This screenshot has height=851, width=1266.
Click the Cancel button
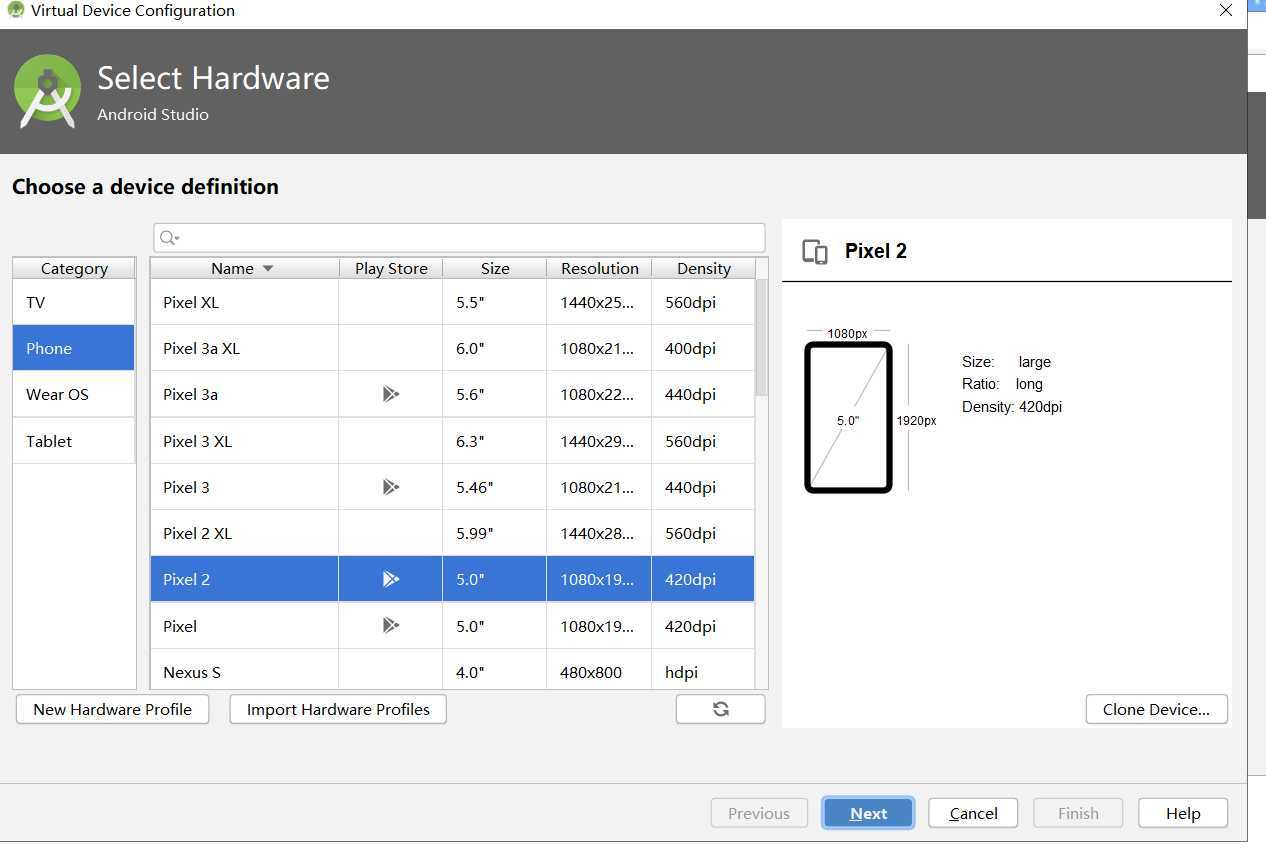pyautogui.click(x=973, y=813)
